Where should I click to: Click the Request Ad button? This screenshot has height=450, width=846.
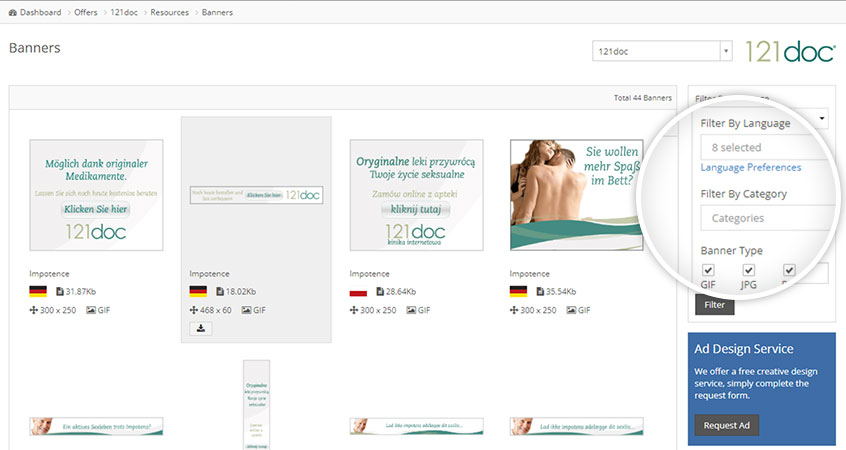(726, 425)
